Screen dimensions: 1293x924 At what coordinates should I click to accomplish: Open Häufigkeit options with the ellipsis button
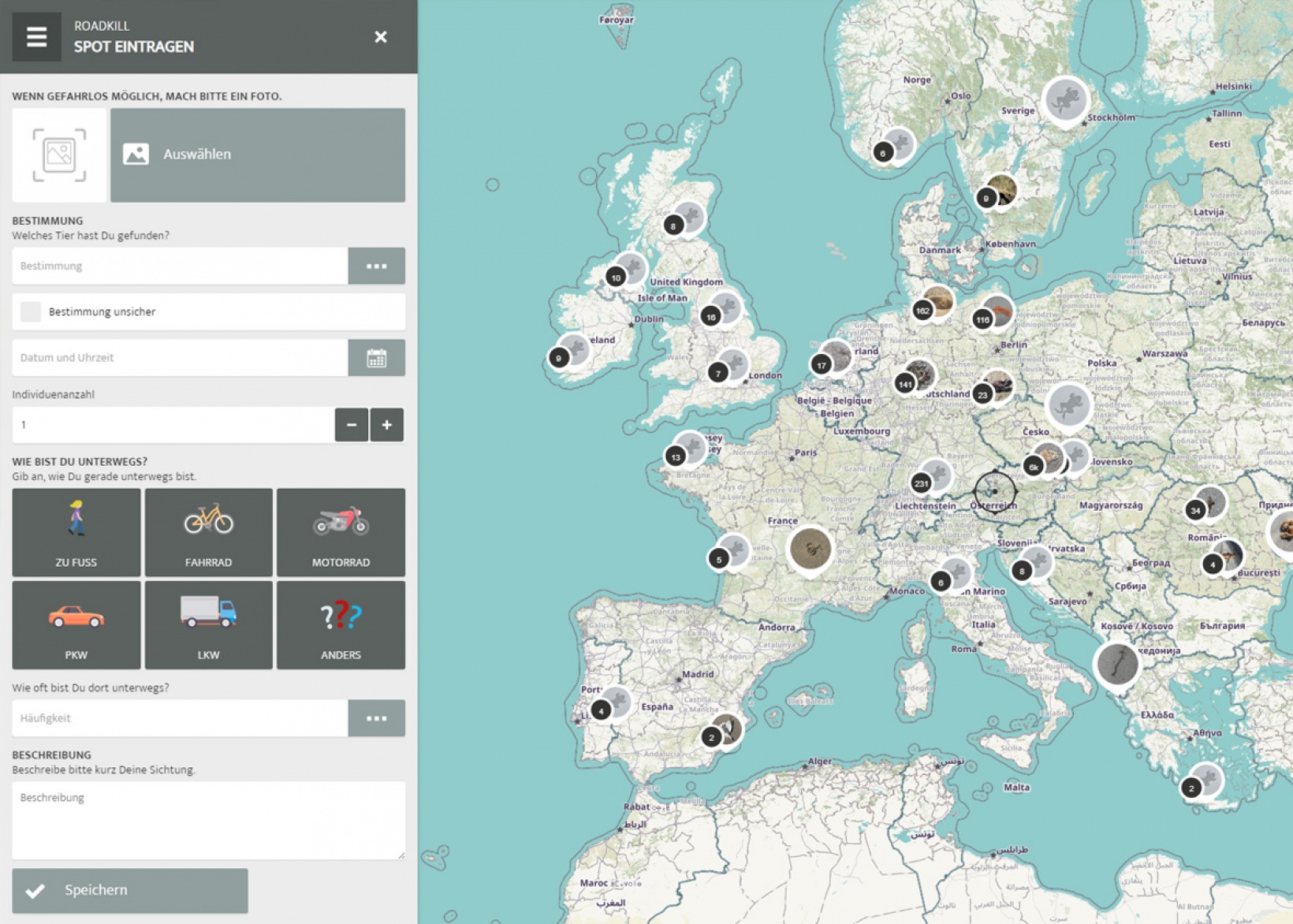point(377,717)
